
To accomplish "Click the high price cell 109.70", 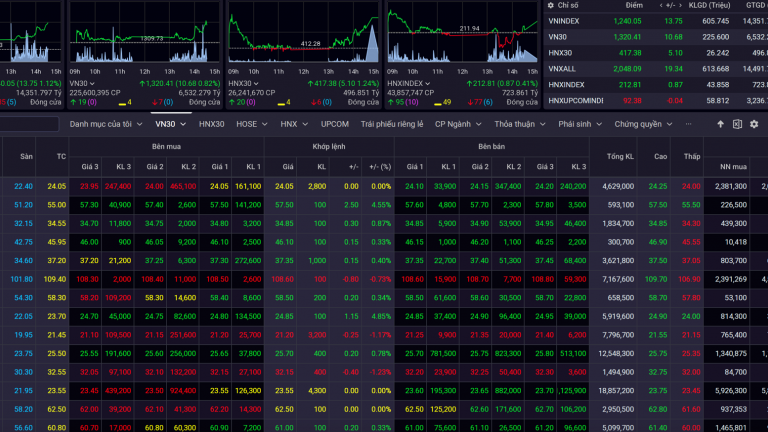I will pyautogui.click(x=656, y=279).
